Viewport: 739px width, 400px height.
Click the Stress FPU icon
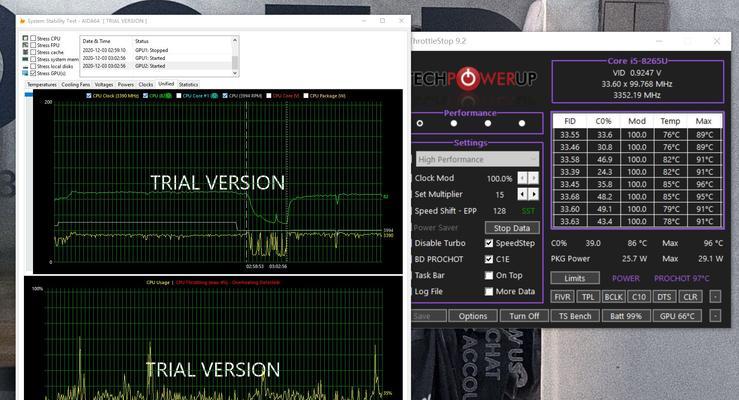[25, 45]
